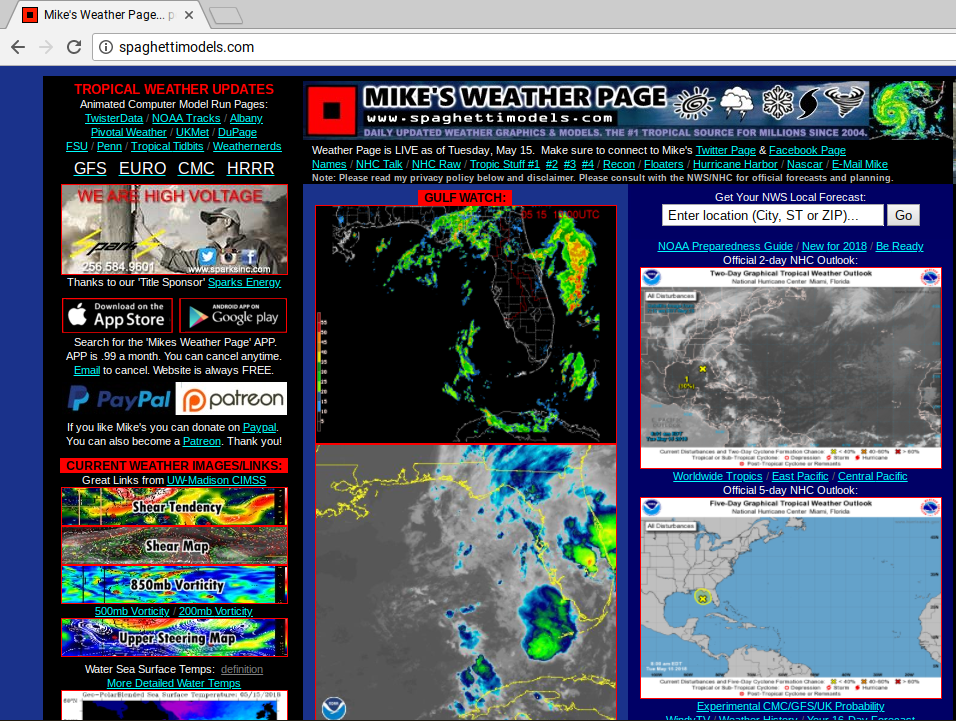Click the red square logo in banner
This screenshot has height=721, width=956.
[x=331, y=110]
